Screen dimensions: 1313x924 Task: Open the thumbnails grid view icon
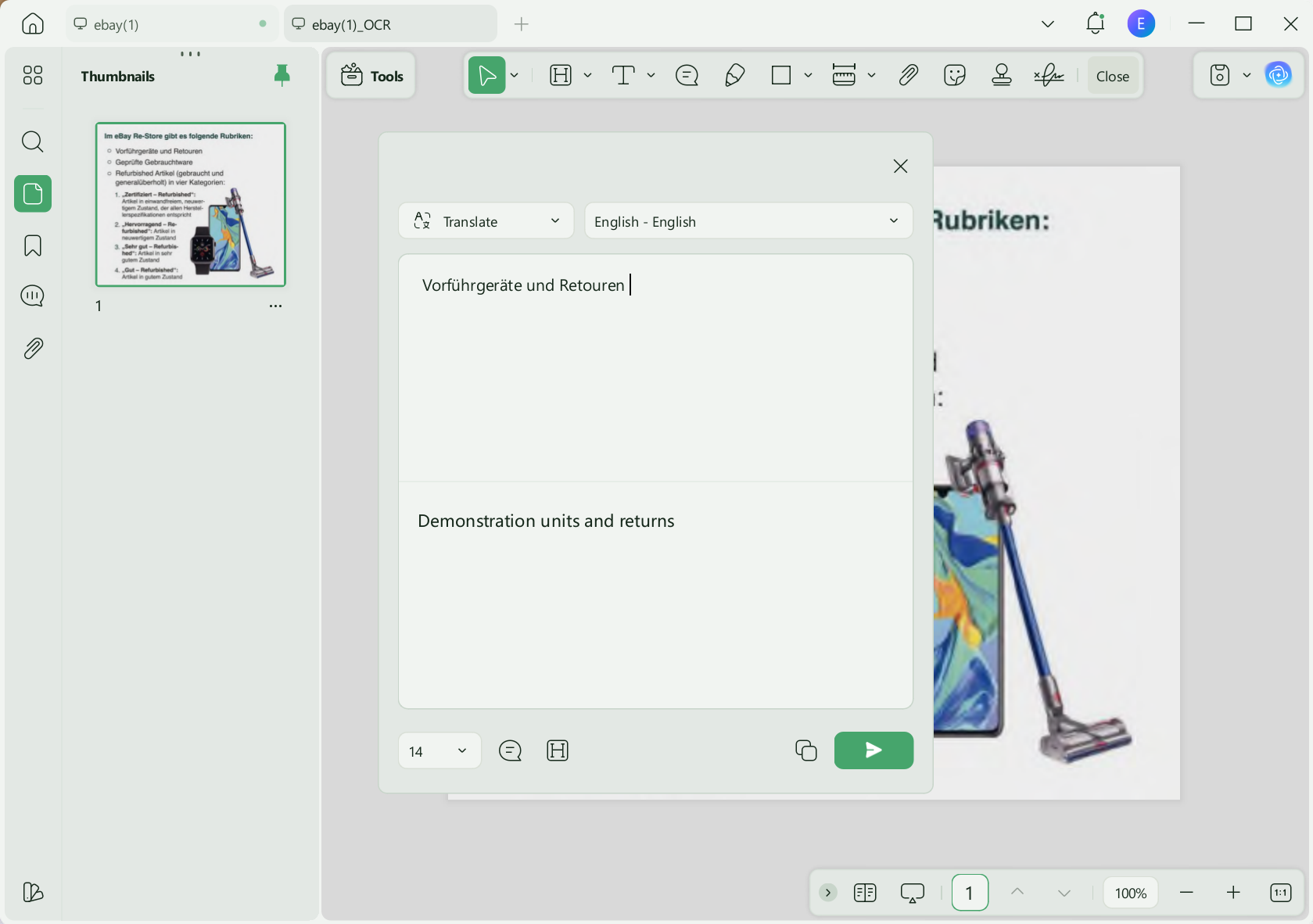33,75
